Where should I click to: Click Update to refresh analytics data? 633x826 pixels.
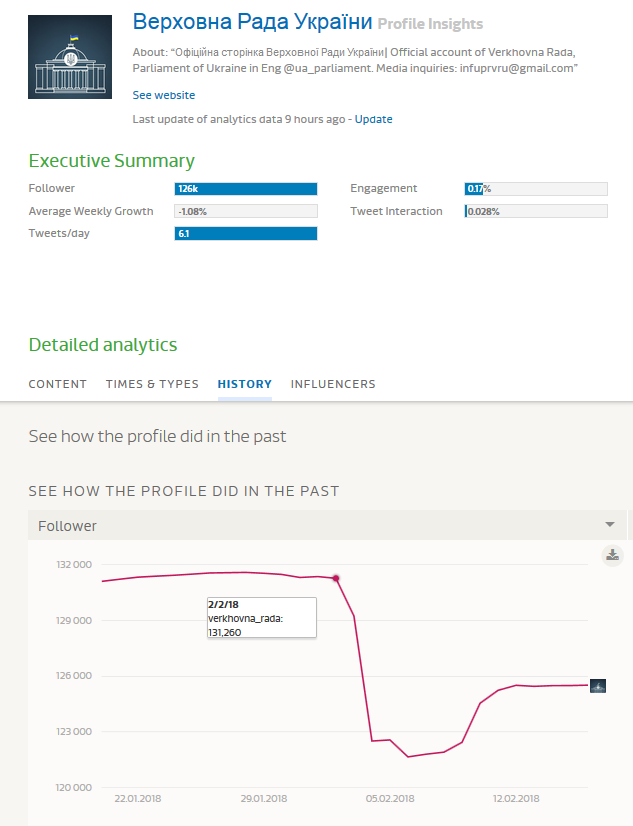click(374, 119)
